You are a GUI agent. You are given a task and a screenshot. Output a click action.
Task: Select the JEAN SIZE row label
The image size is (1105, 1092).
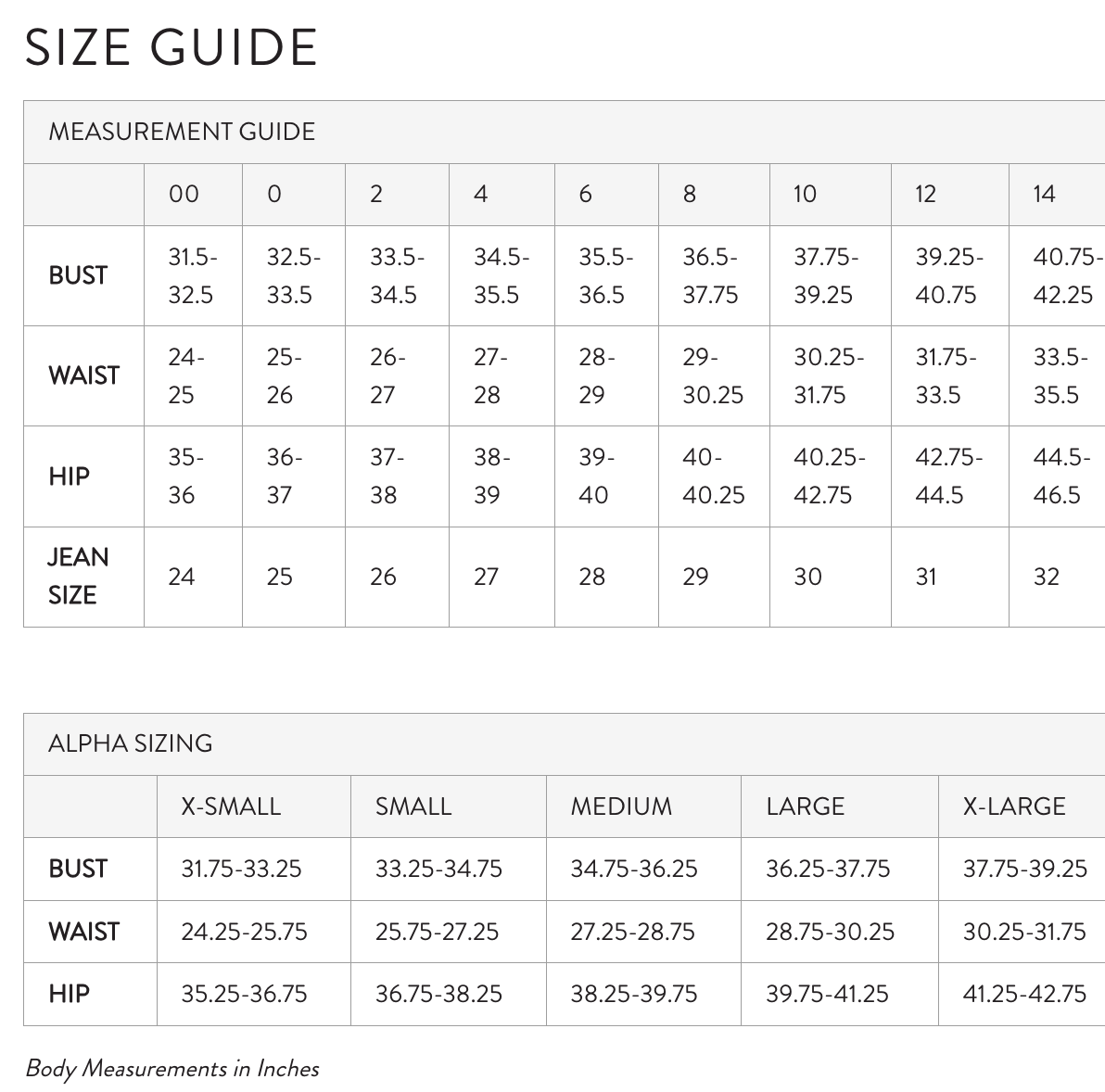click(x=78, y=577)
